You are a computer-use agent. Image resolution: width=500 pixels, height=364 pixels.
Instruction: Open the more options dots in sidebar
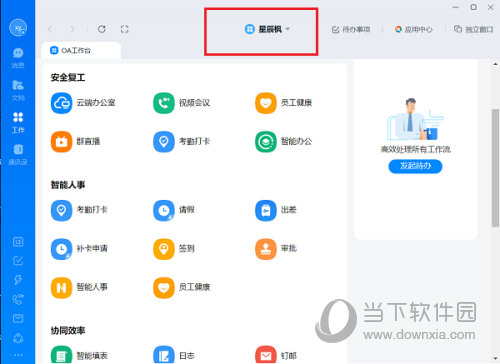pos(18,355)
